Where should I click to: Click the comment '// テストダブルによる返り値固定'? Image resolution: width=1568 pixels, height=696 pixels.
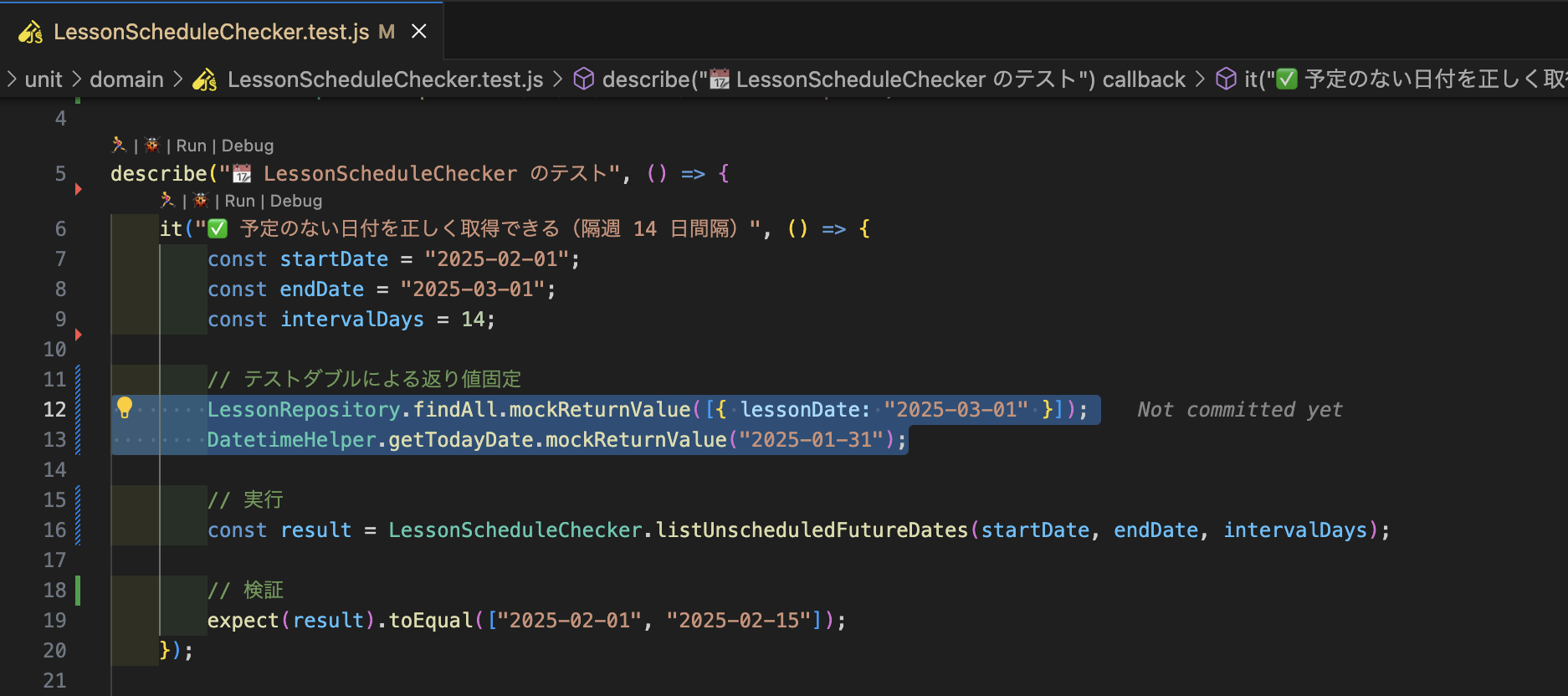[x=365, y=380]
